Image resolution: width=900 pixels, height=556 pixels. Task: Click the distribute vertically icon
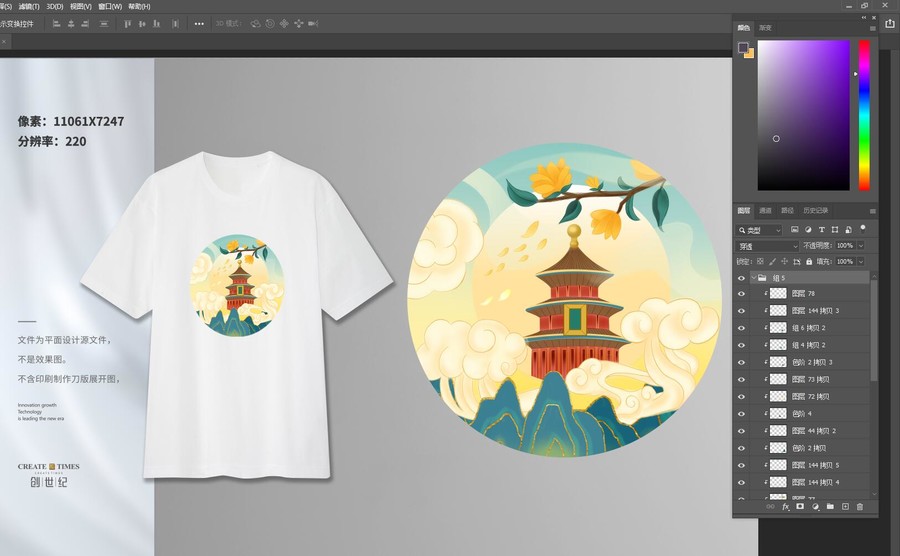pos(104,24)
